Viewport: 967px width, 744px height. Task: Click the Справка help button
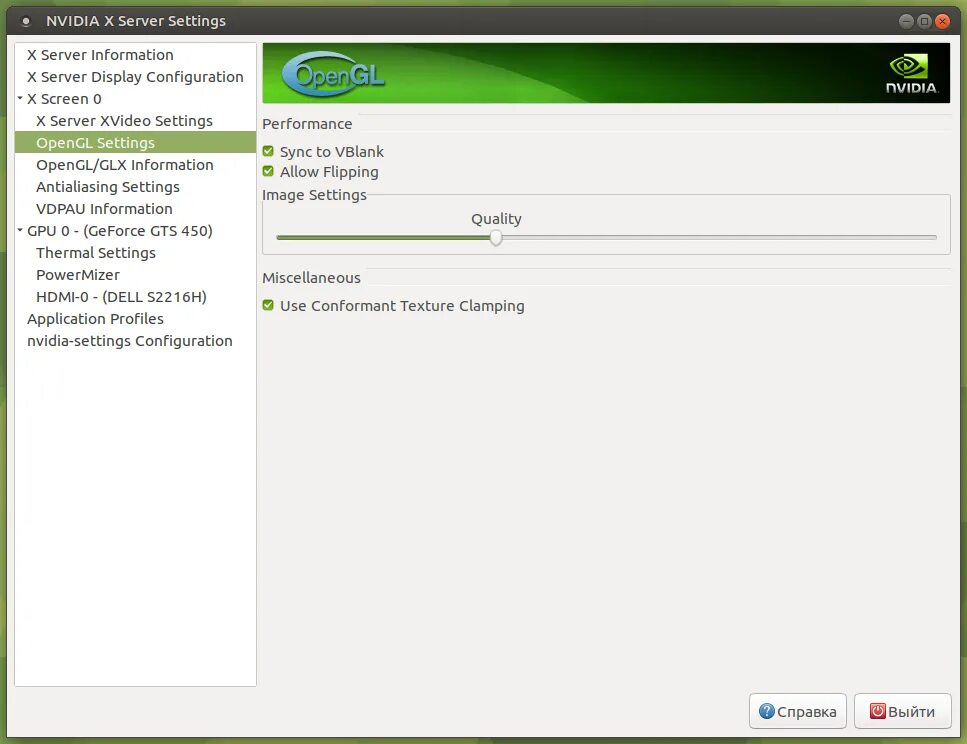[x=797, y=711]
